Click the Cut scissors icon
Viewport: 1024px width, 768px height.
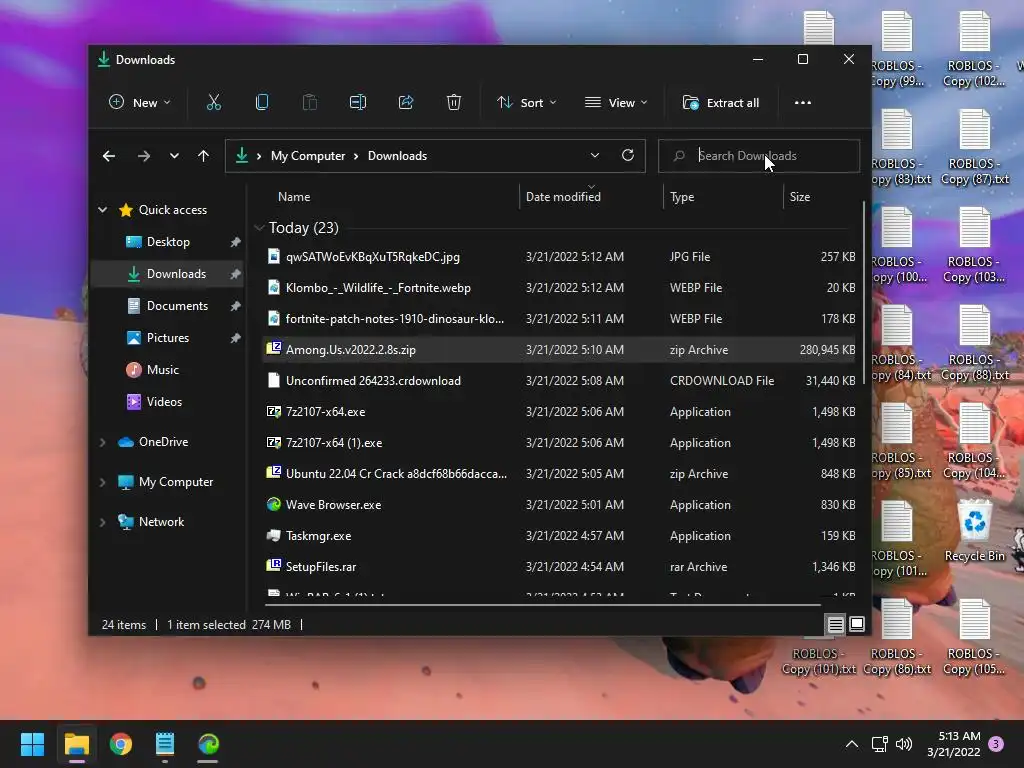214,103
